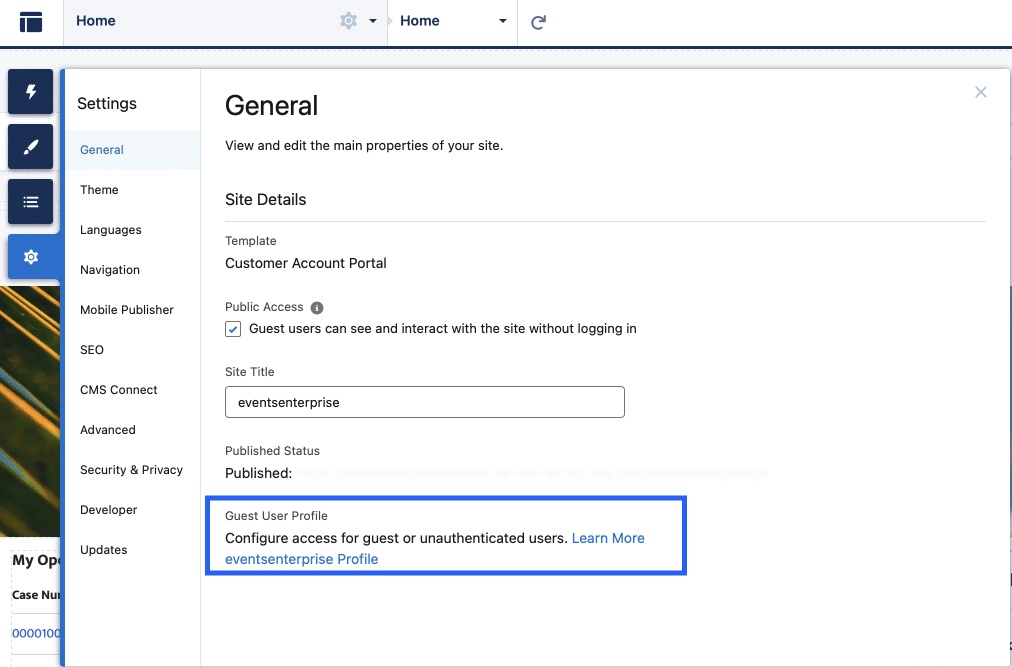Viewport: 1012px width, 667px height.
Task: Open Security & Privacy settings
Action: pyautogui.click(x=131, y=470)
